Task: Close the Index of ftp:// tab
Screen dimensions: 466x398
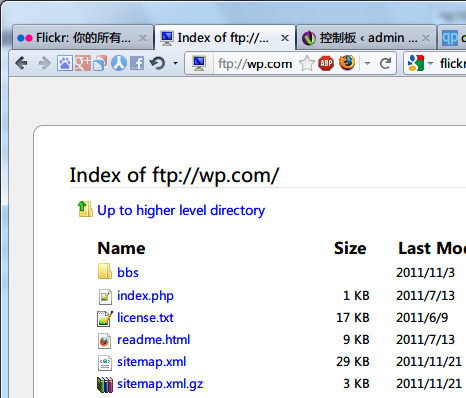Action: (x=285, y=38)
